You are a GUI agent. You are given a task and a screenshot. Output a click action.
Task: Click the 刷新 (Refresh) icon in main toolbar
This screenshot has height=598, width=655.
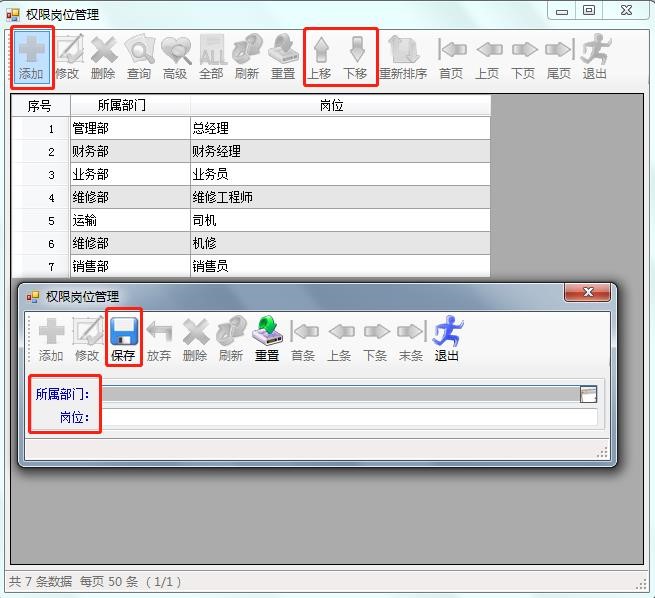click(247, 57)
